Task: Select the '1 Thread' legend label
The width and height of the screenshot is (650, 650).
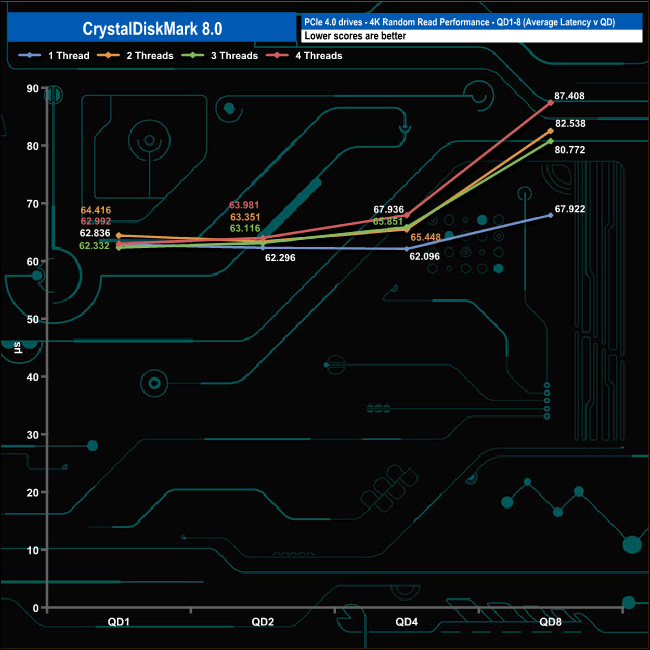Action: [x=69, y=56]
